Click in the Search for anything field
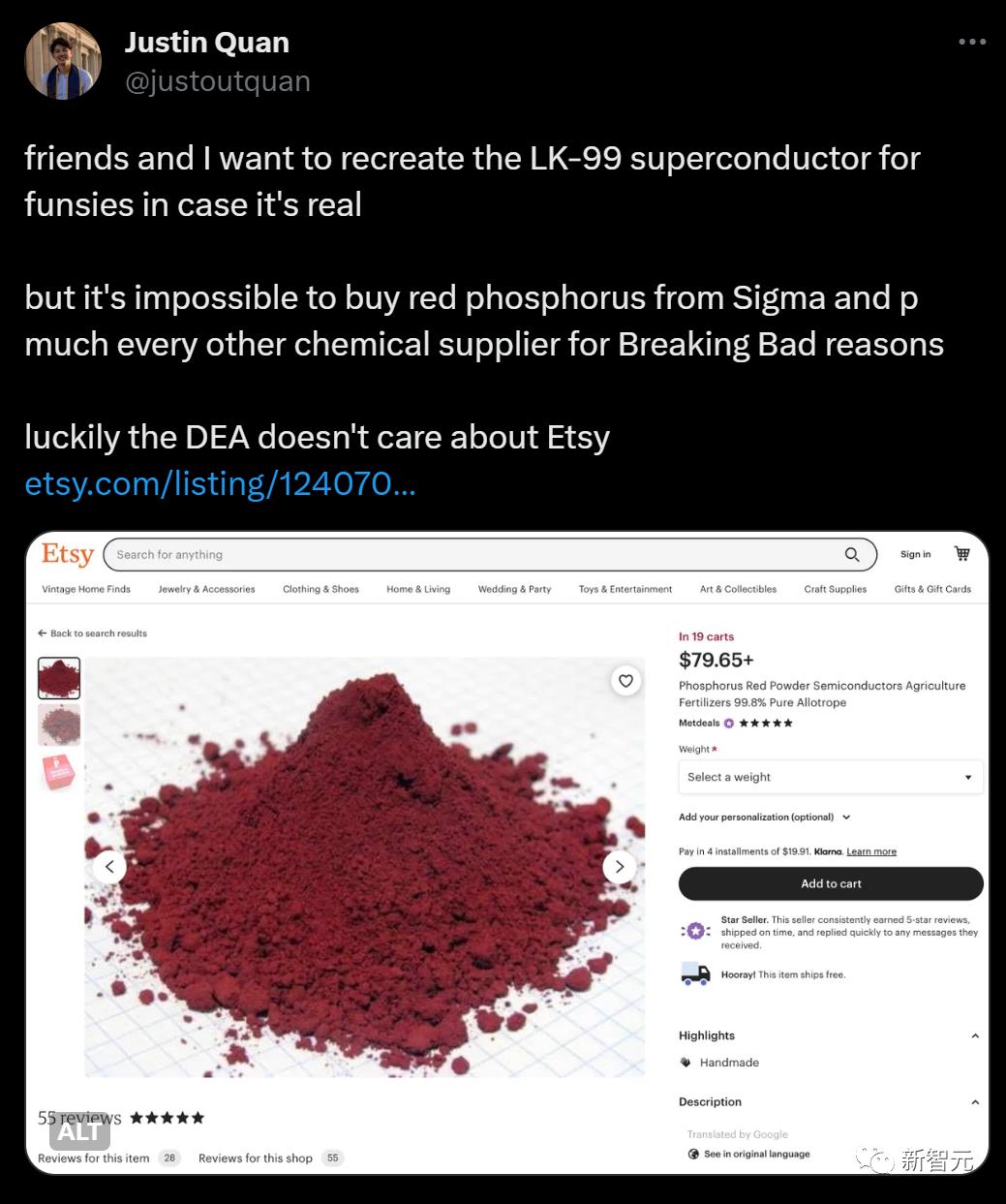The height and width of the screenshot is (1204, 1006). coord(474,554)
